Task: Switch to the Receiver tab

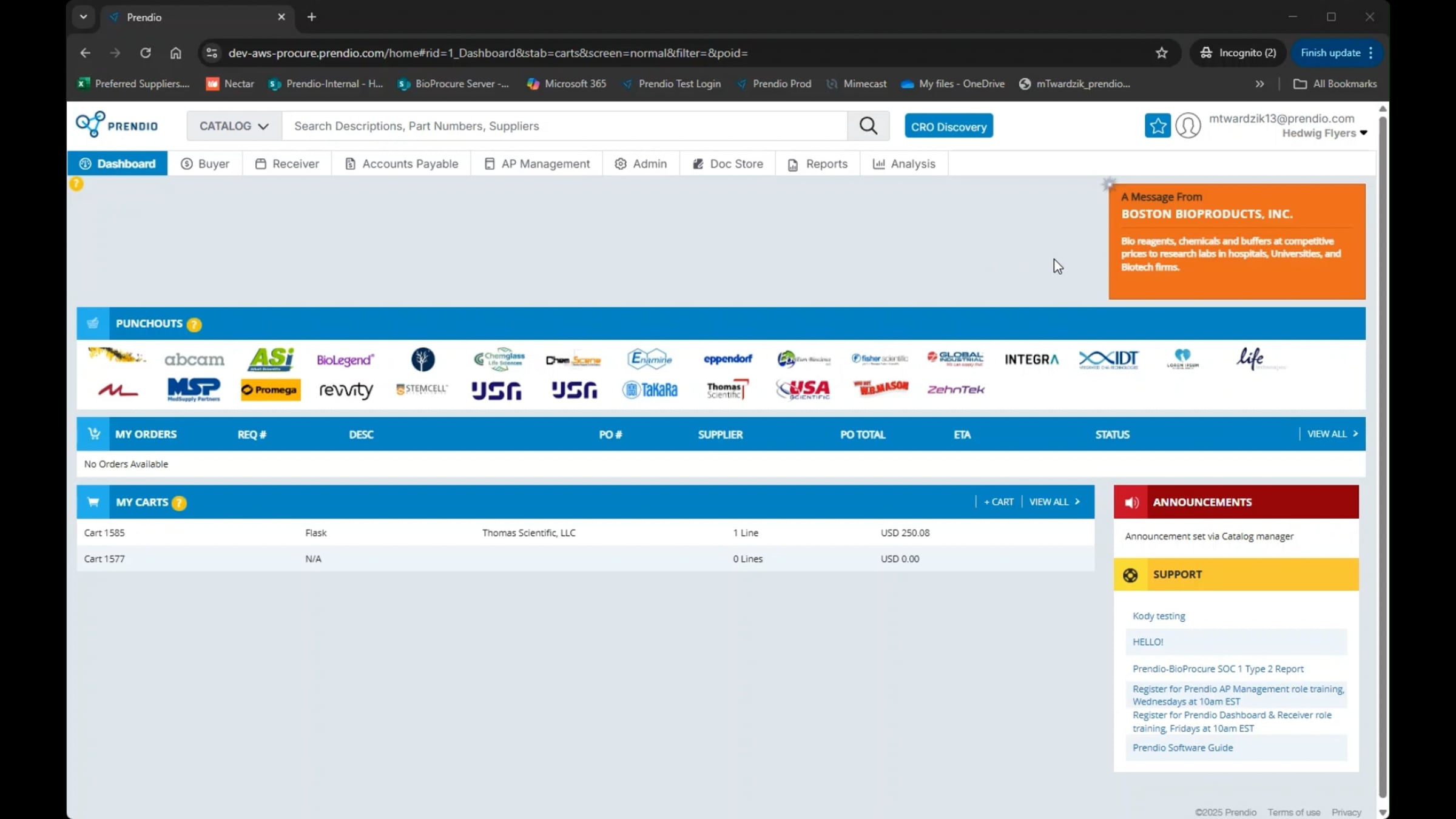Action: 287,164
